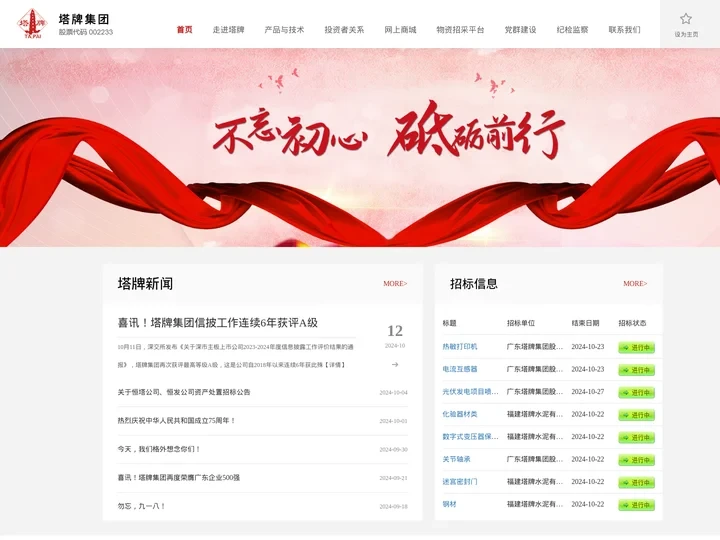Screen dimensions: 720x540
Task: Open news 热烈庆祝中华人民共和国成立75周年
Action: pyautogui.click(x=176, y=421)
